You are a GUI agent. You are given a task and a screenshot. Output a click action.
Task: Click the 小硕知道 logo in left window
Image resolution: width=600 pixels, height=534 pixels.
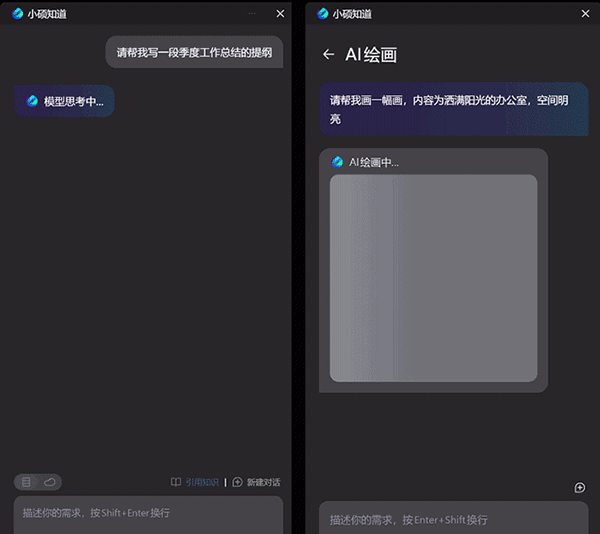coord(17,14)
